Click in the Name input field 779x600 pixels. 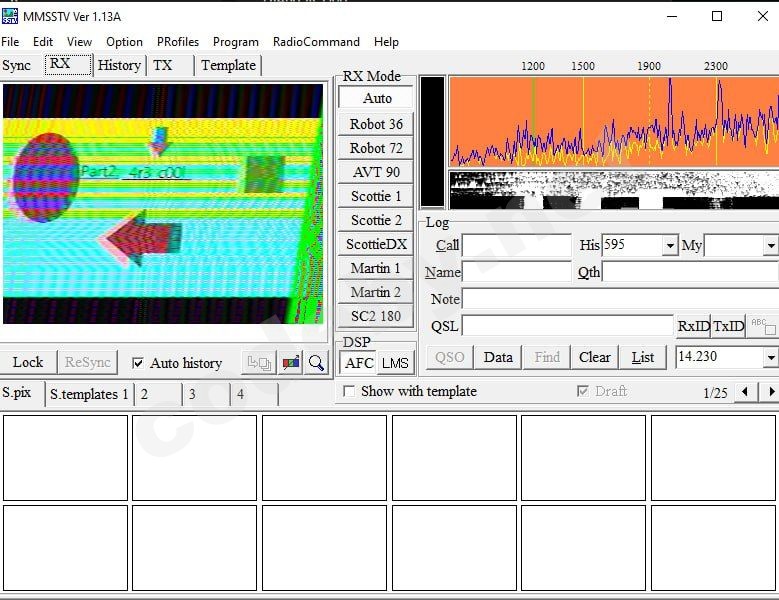pos(517,272)
